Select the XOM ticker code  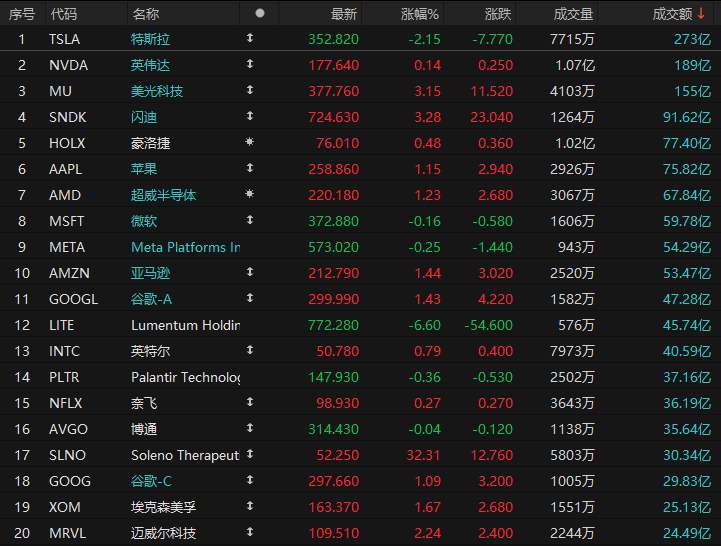pyautogui.click(x=65, y=507)
